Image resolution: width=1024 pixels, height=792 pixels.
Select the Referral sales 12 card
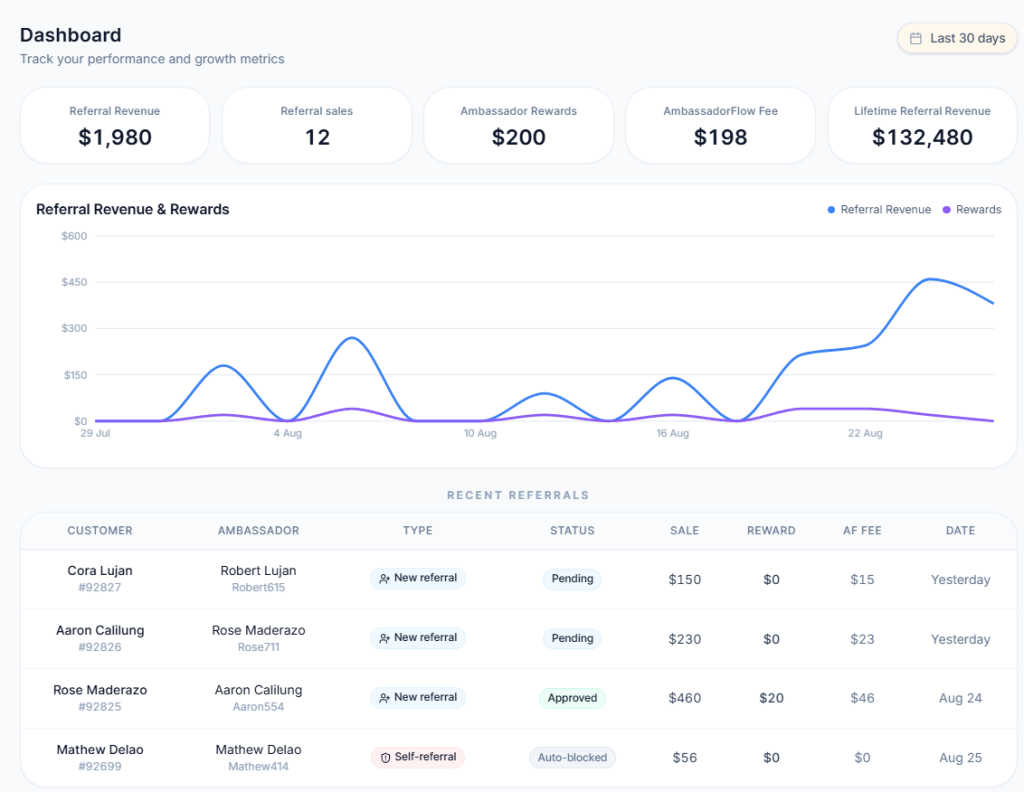pos(317,125)
